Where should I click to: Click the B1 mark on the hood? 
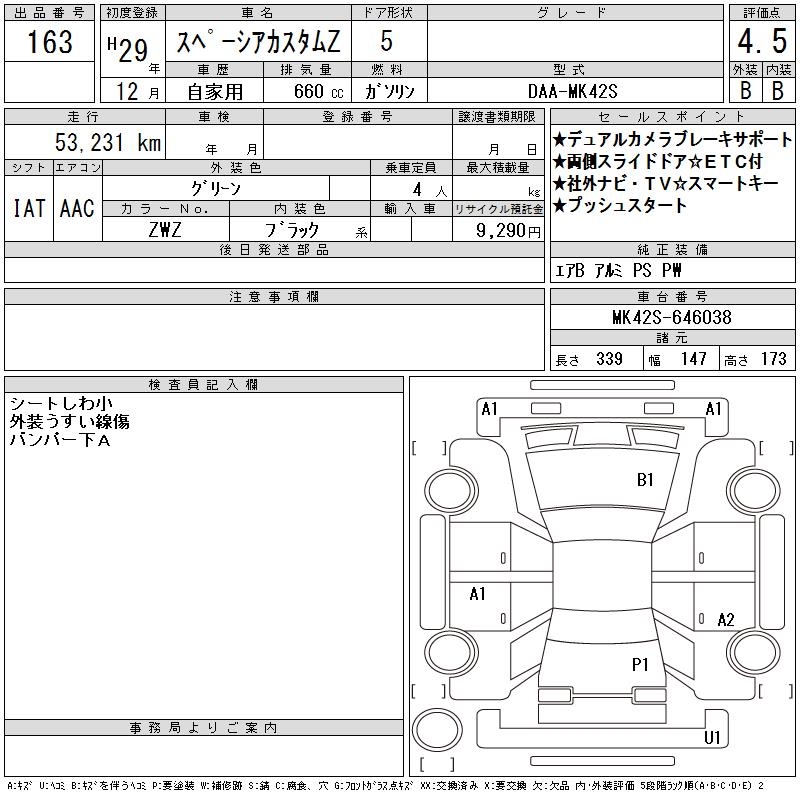[645, 480]
